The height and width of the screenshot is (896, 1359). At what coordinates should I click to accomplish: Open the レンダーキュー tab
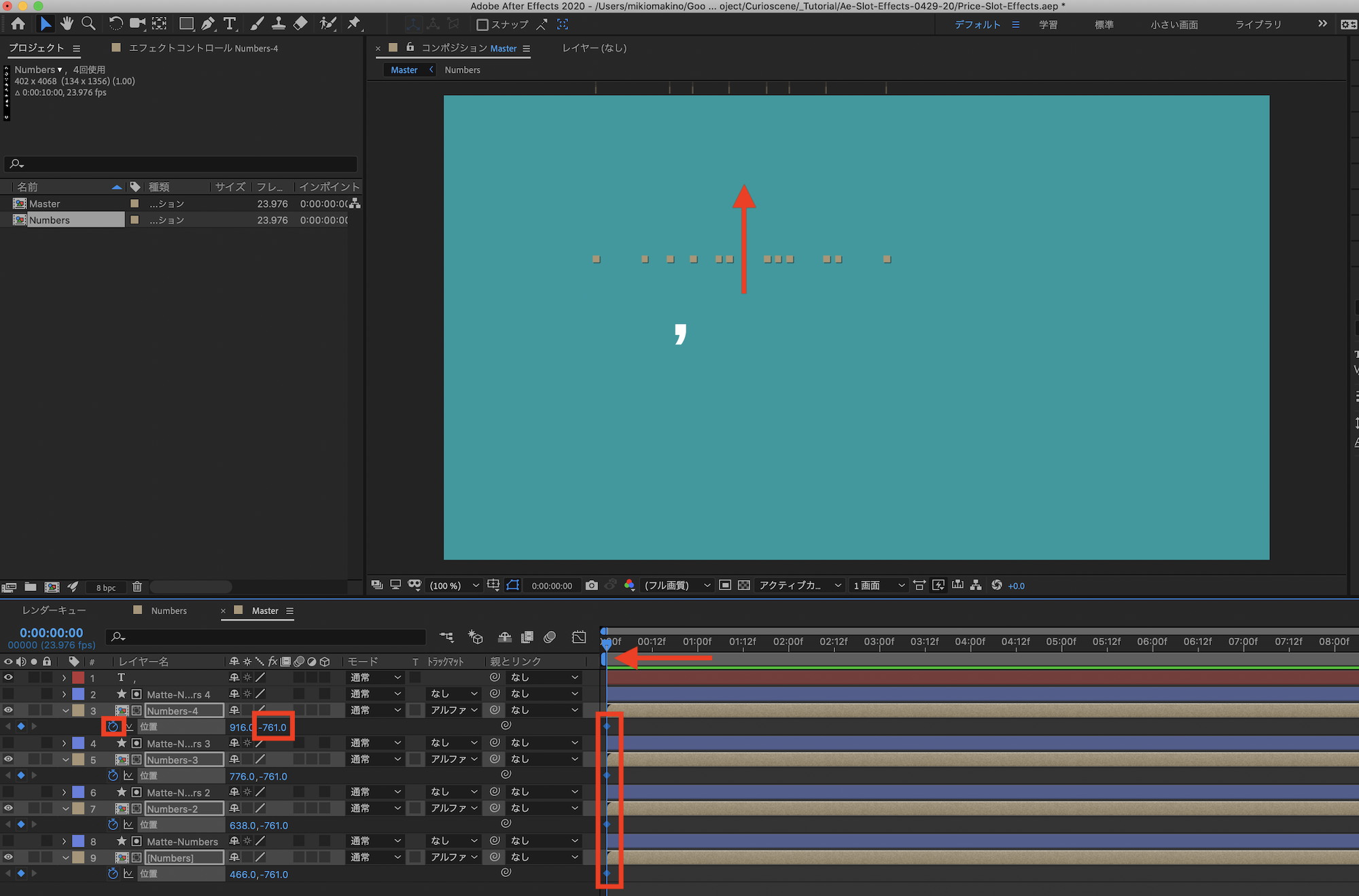click(x=54, y=611)
